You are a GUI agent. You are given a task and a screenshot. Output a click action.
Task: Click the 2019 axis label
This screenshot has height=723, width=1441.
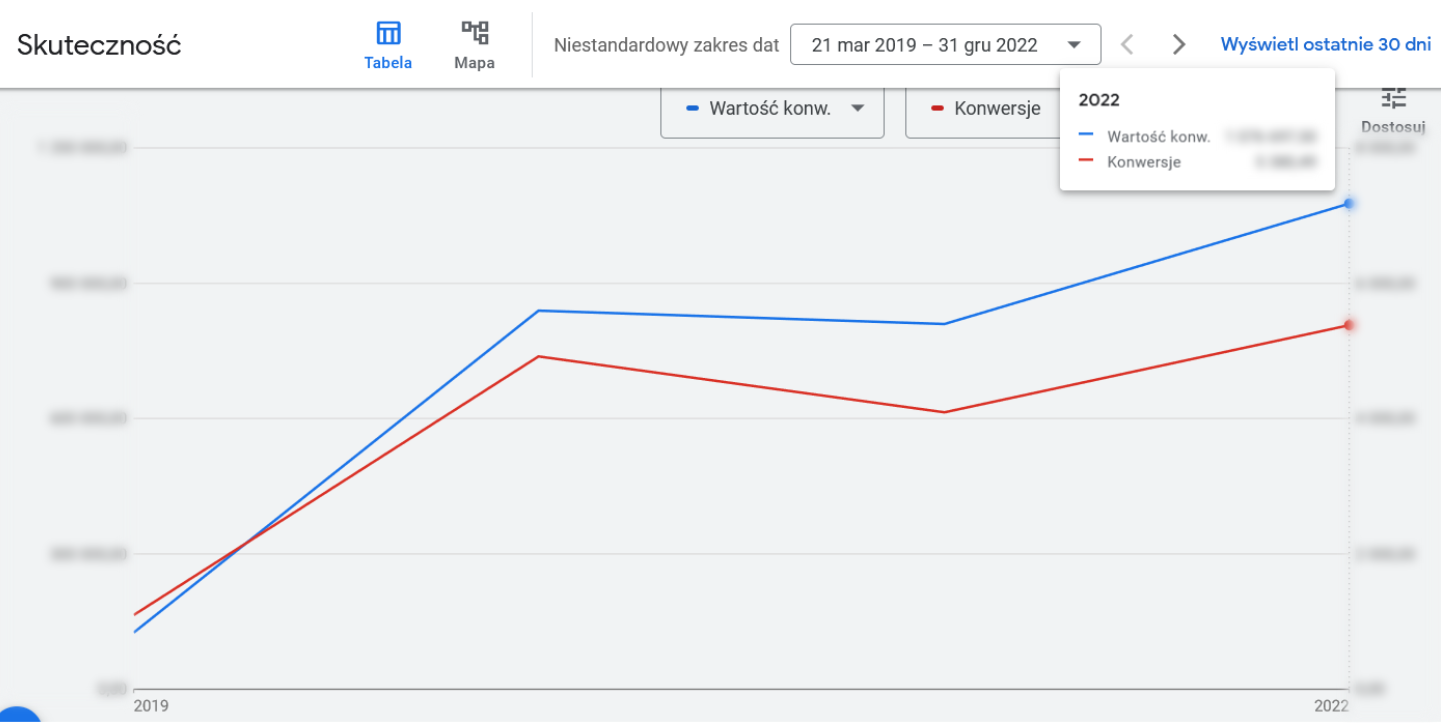click(151, 706)
